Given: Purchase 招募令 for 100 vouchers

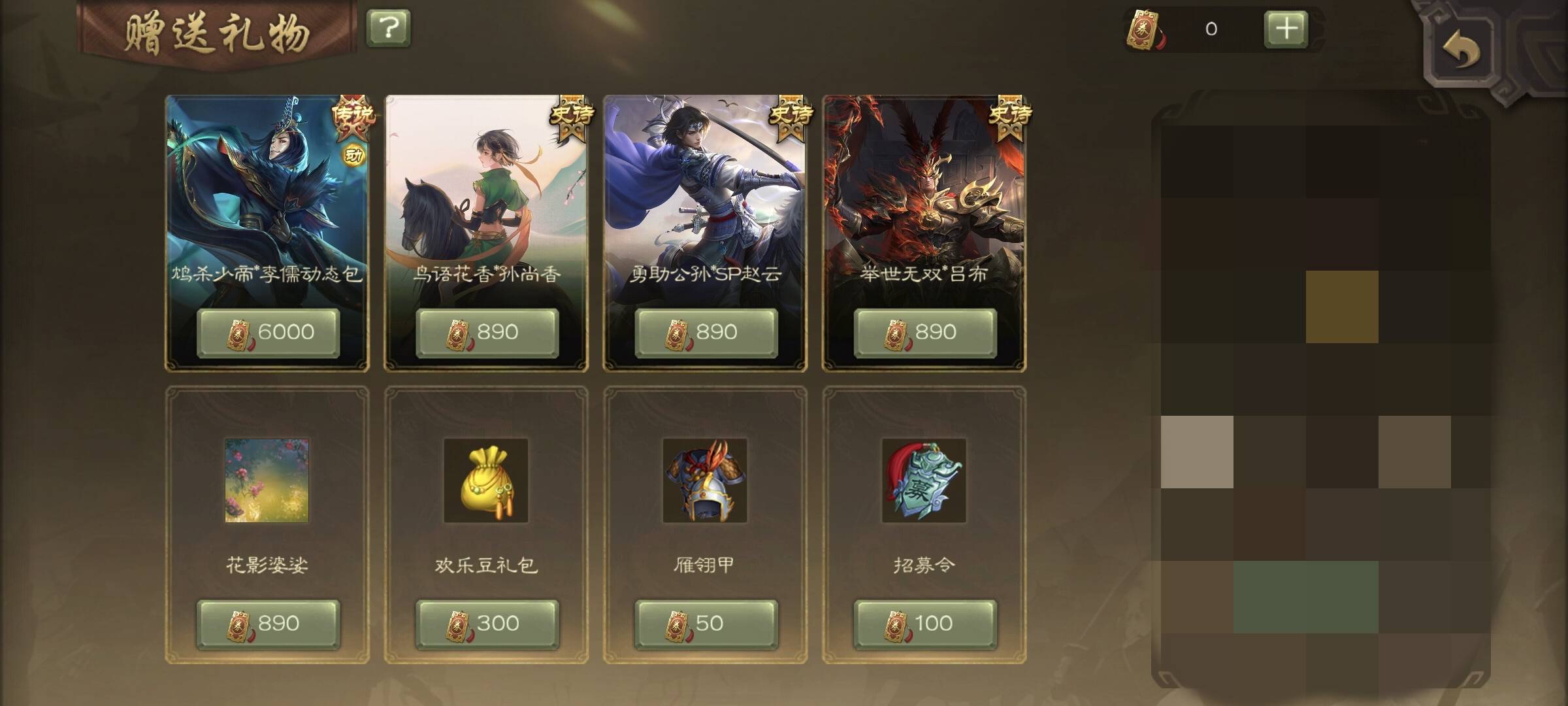Looking at the screenshot, I should (925, 624).
